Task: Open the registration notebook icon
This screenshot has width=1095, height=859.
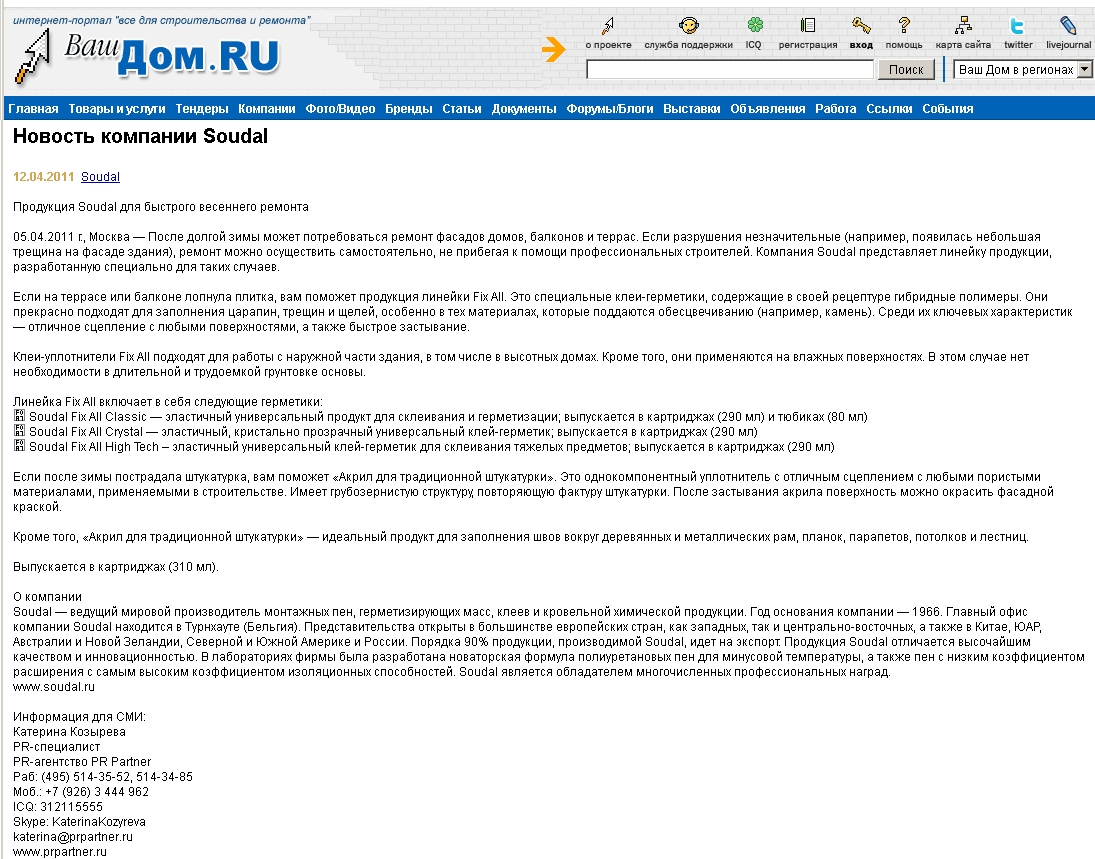Action: pos(807,25)
